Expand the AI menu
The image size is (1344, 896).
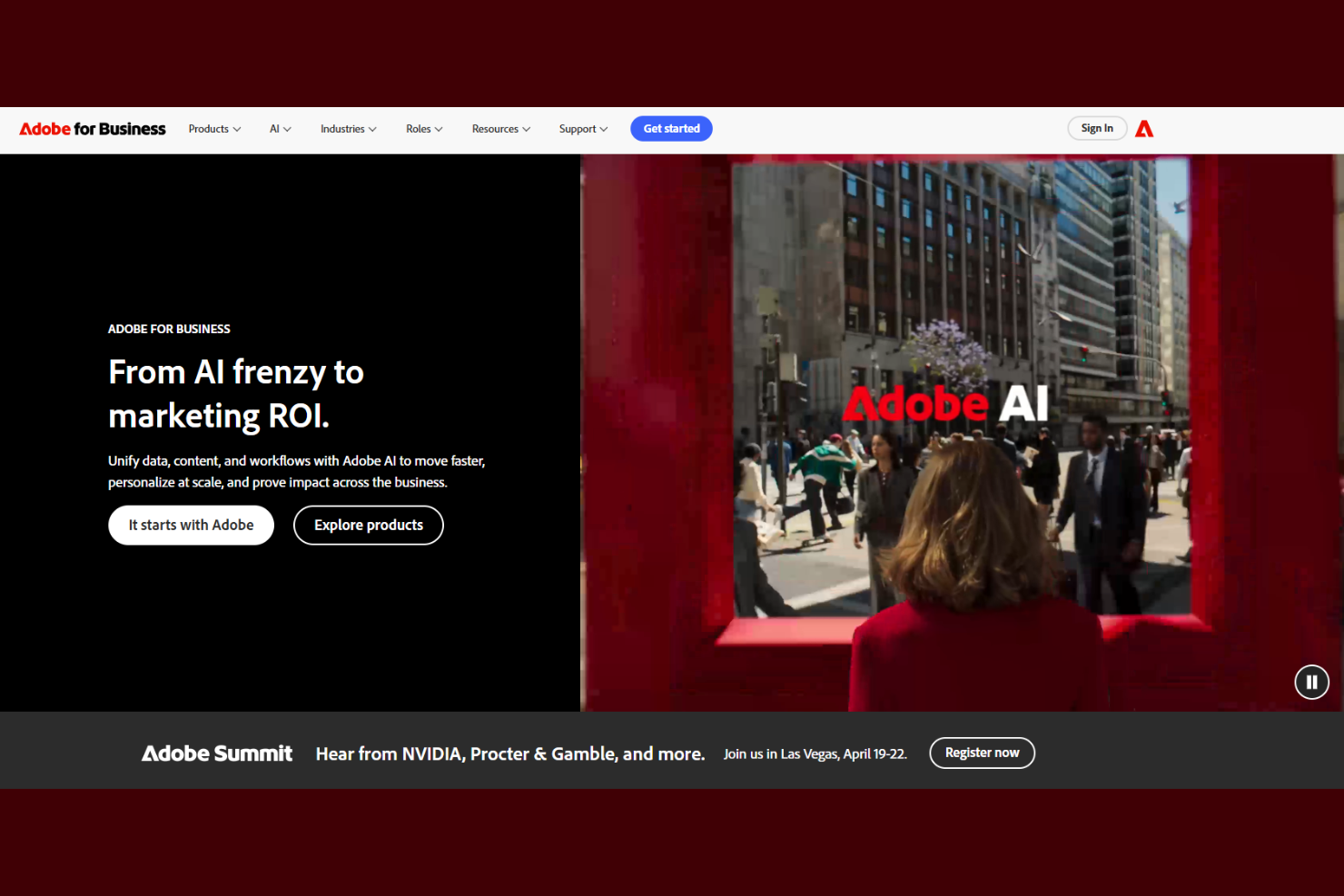pyautogui.click(x=280, y=129)
